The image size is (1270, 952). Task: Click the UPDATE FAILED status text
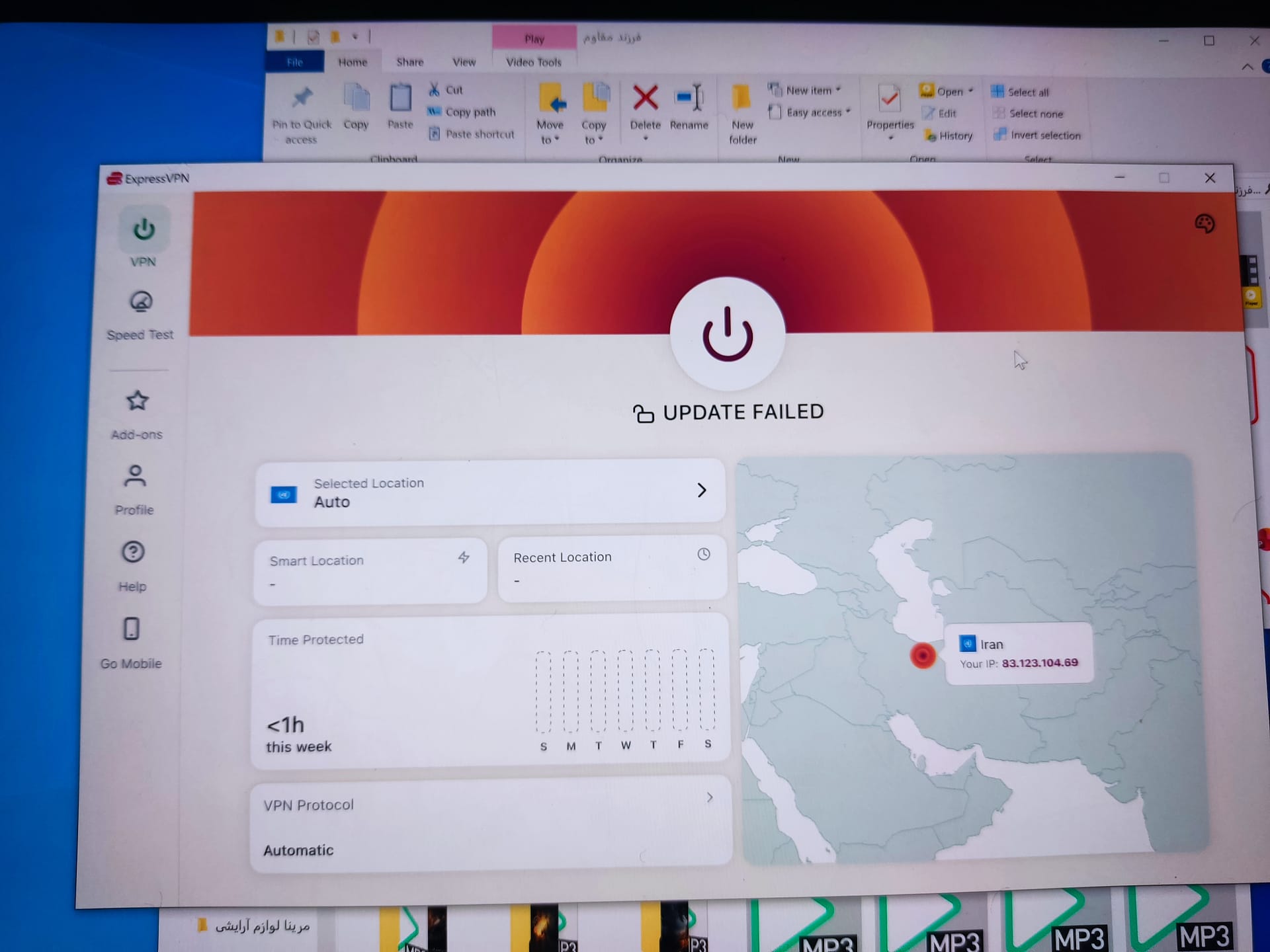[x=743, y=412]
